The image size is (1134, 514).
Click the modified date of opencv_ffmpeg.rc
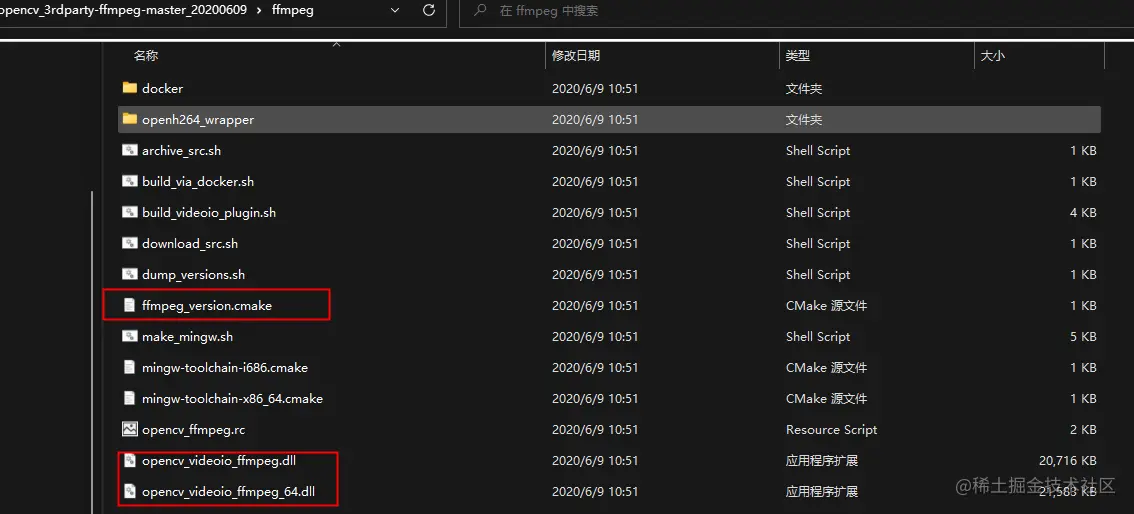pyautogui.click(x=594, y=429)
